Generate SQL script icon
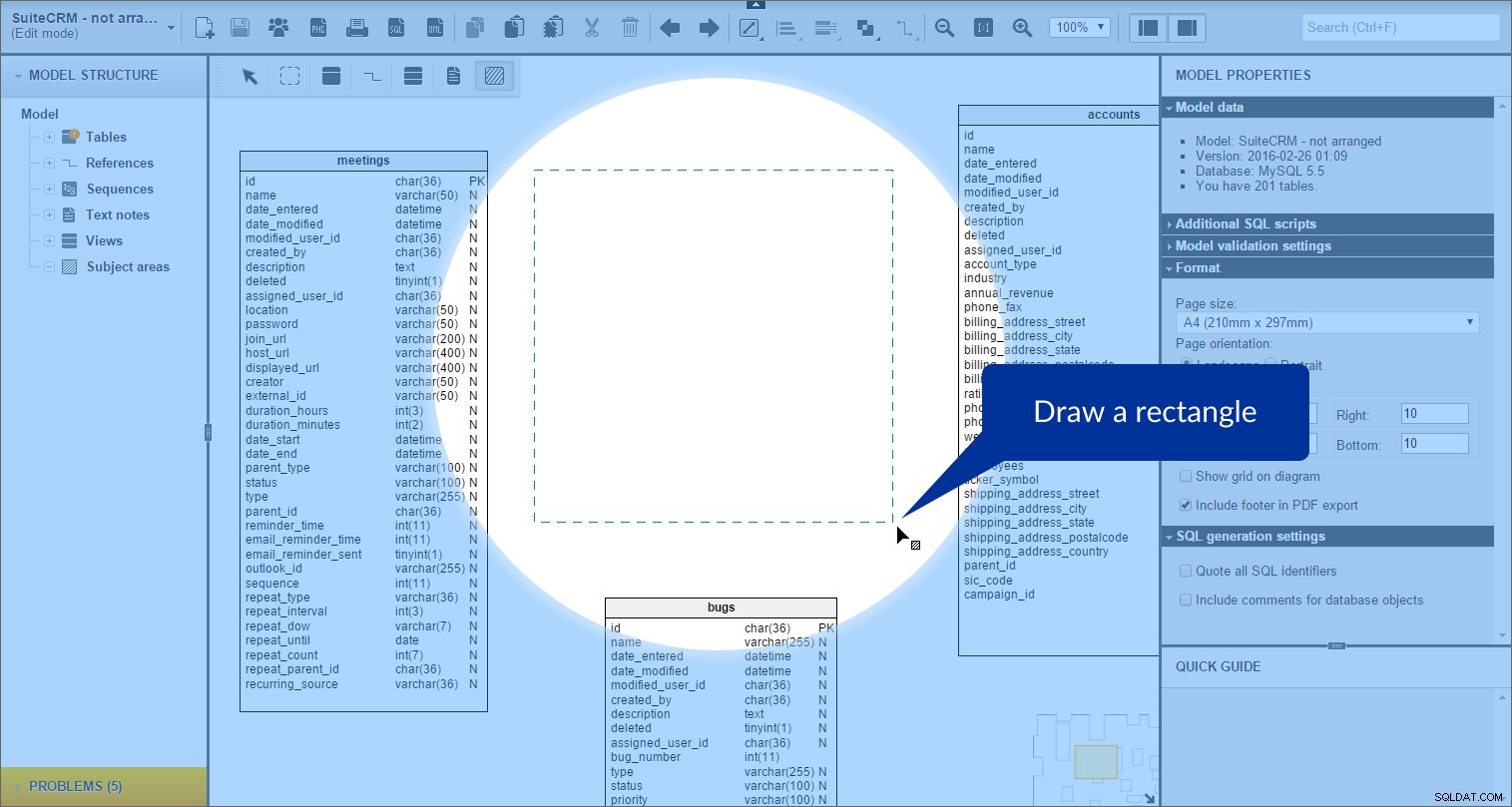 pyautogui.click(x=396, y=28)
